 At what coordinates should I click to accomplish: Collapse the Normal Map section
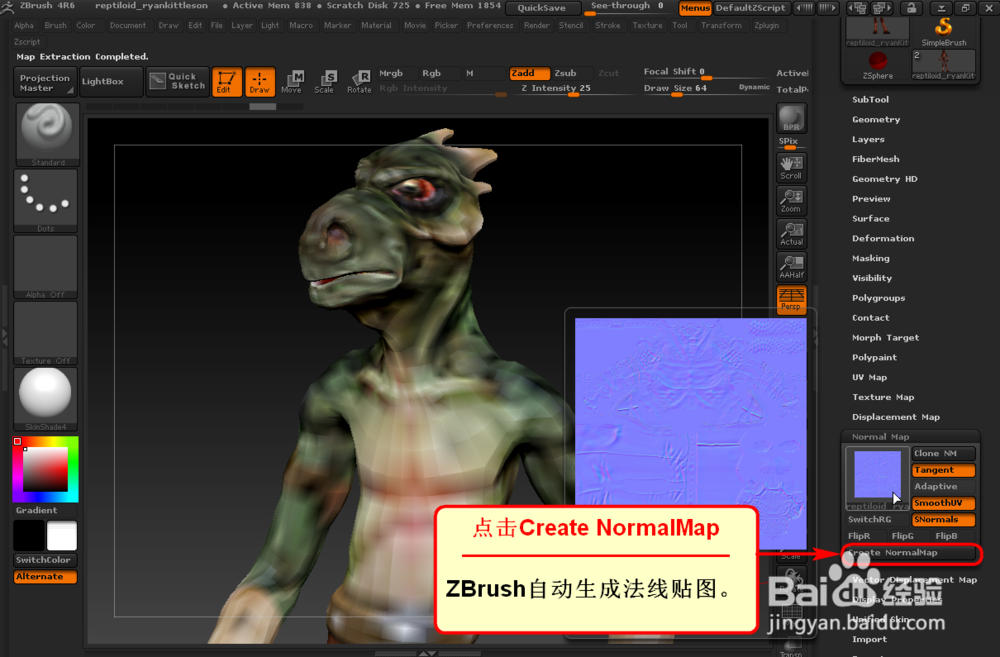point(880,437)
